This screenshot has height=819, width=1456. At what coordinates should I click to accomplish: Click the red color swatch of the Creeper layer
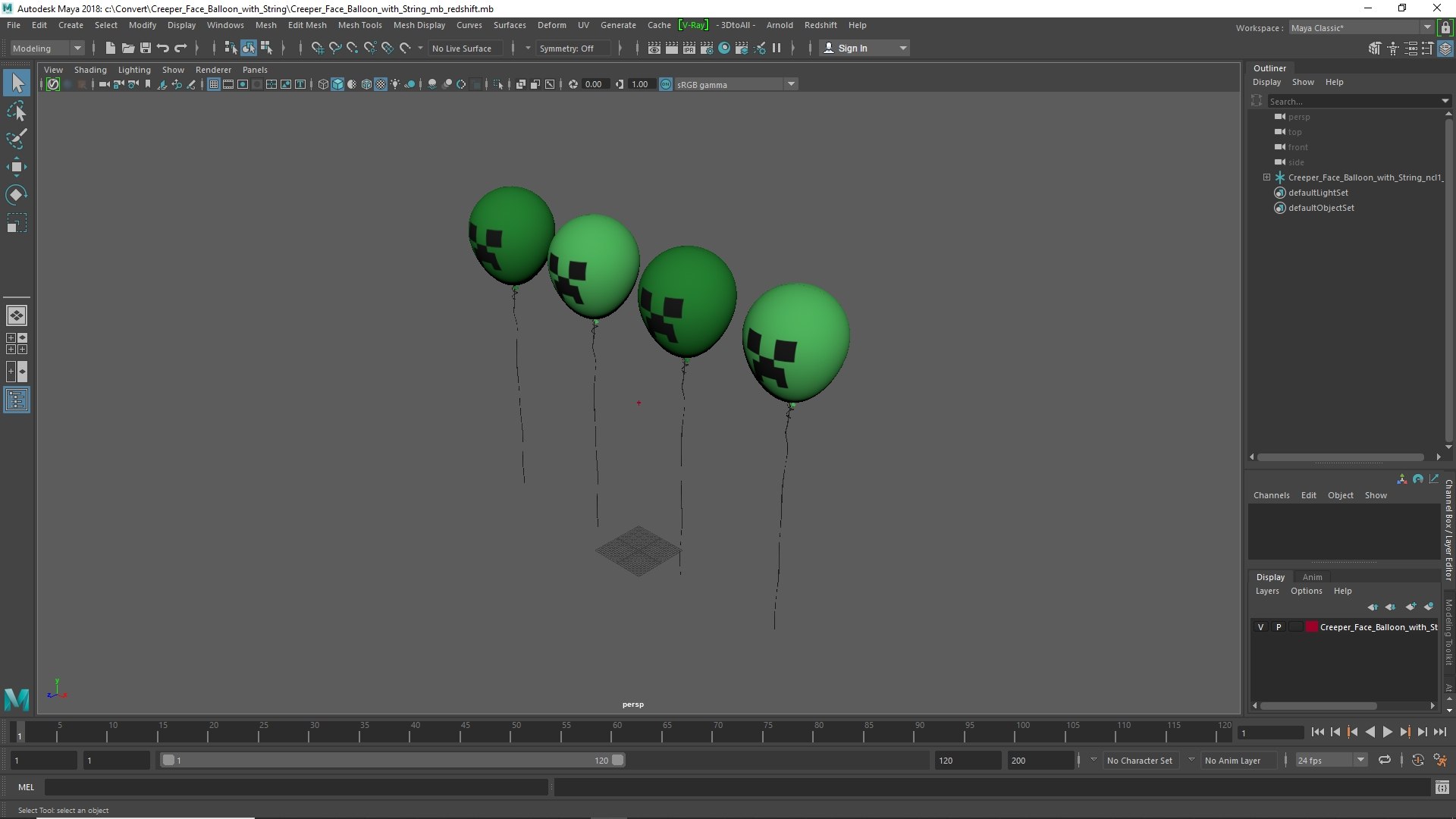[x=1312, y=627]
